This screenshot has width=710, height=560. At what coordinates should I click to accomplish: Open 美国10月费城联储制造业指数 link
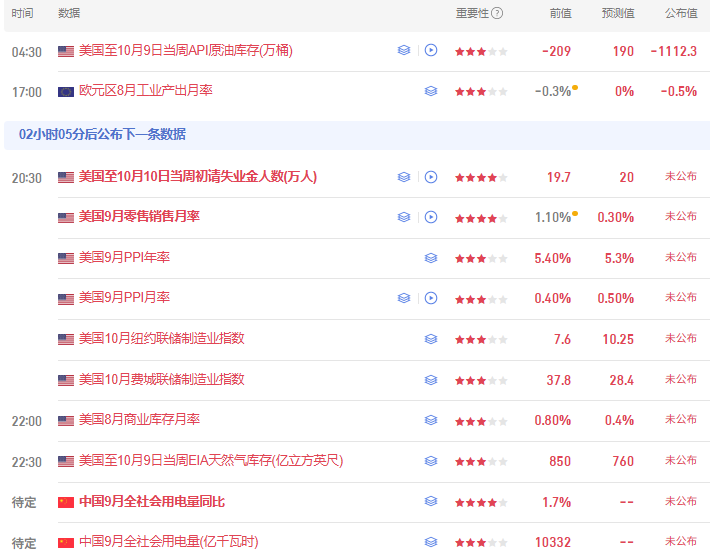click(162, 379)
